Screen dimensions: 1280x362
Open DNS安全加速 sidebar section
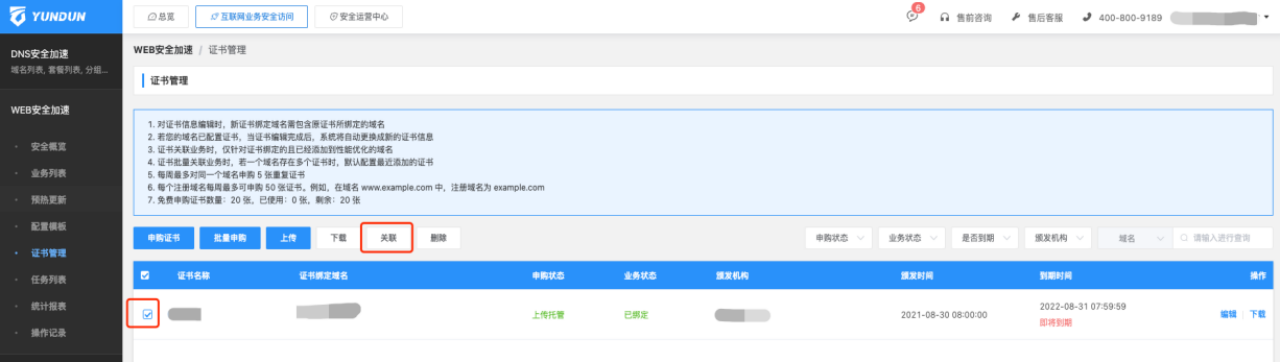coord(61,61)
